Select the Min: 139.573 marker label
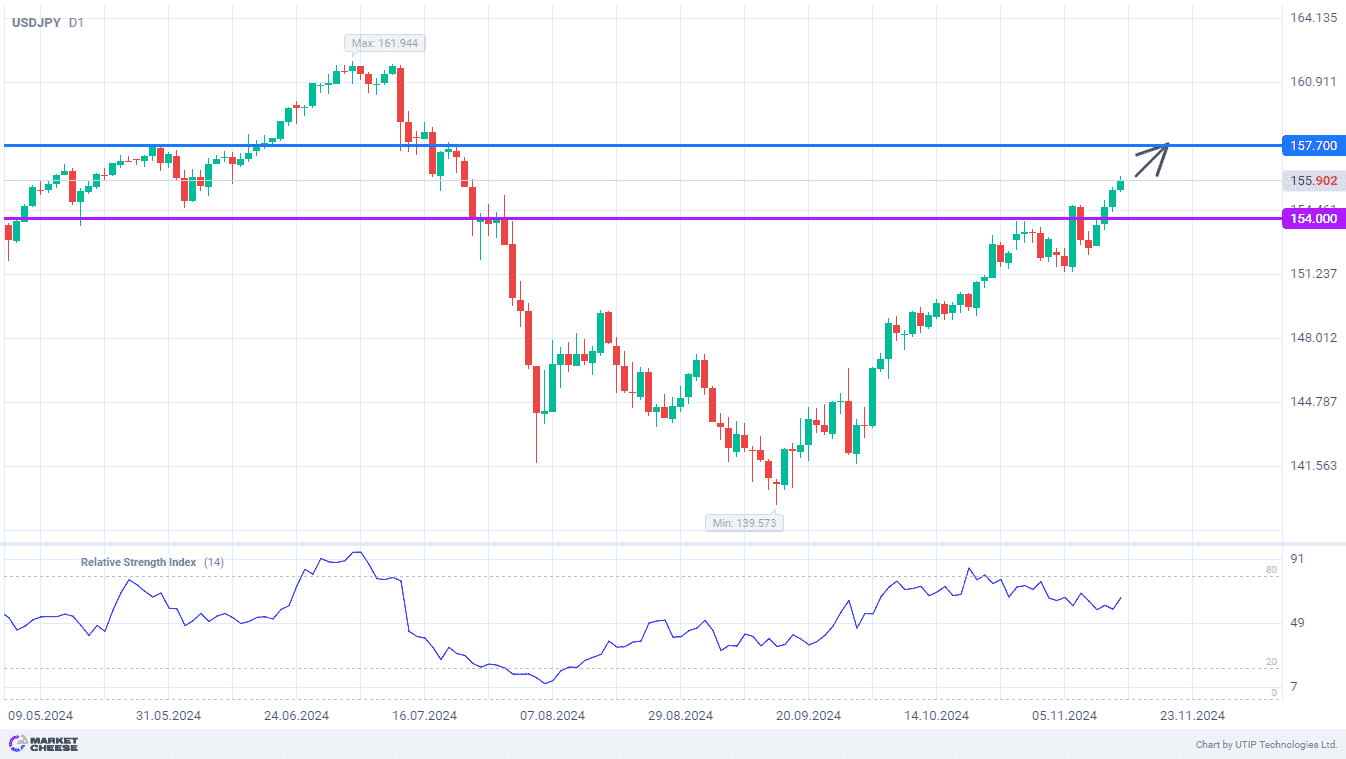Viewport: 1346px width, 759px height. coord(744,522)
